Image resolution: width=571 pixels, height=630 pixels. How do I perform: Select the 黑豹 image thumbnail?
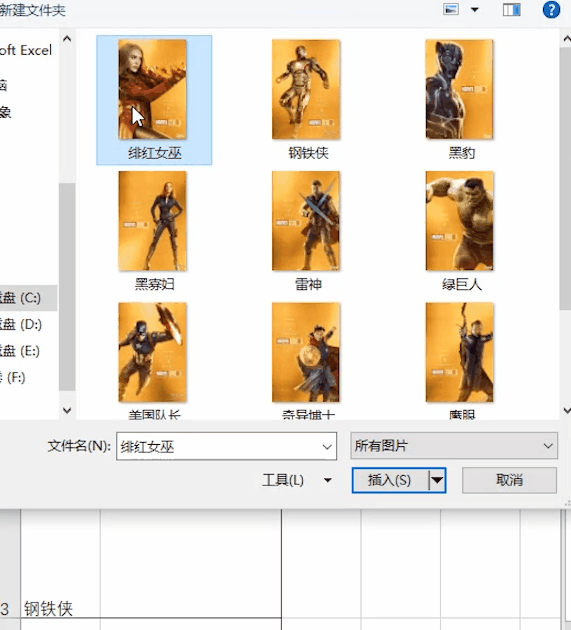pyautogui.click(x=460, y=89)
